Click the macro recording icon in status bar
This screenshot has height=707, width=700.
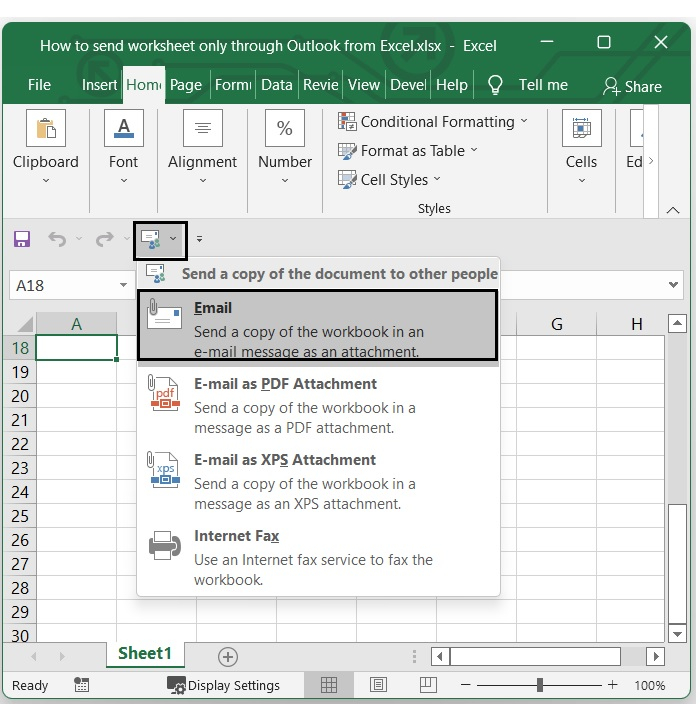(81, 685)
